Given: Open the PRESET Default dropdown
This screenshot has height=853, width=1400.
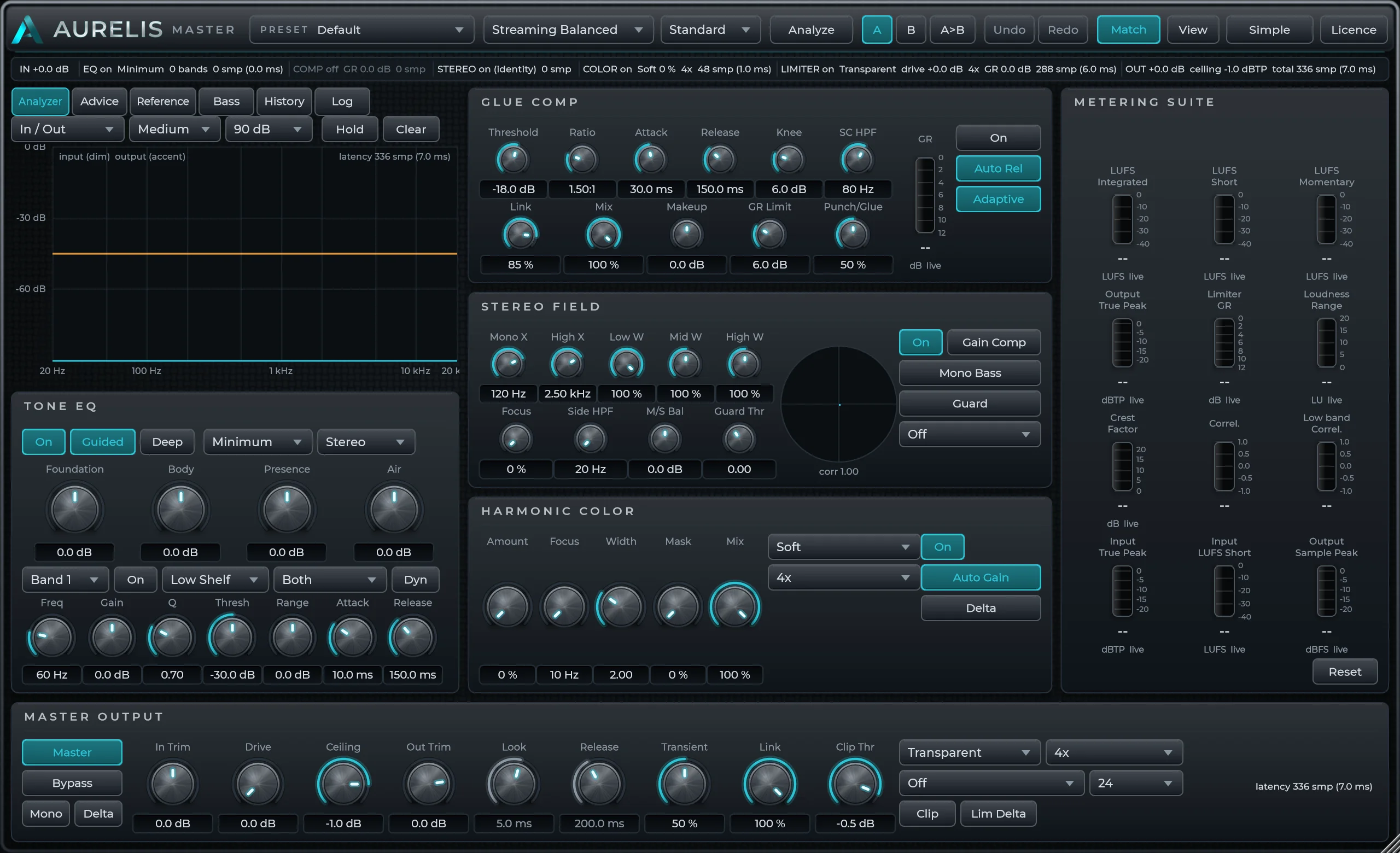Looking at the screenshot, I should 361,30.
